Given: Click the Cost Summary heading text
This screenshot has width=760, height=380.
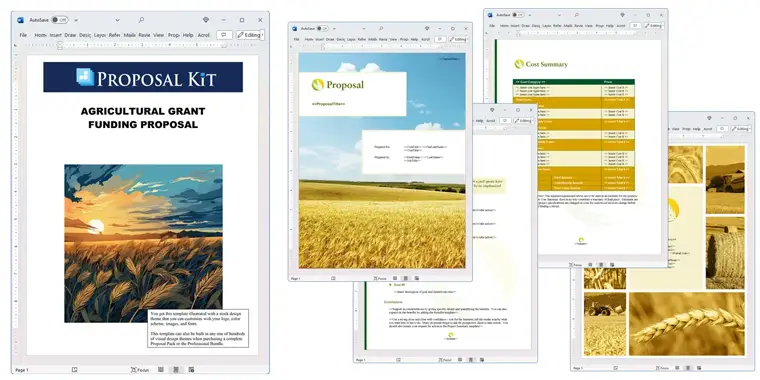Looking at the screenshot, I should (x=546, y=64).
